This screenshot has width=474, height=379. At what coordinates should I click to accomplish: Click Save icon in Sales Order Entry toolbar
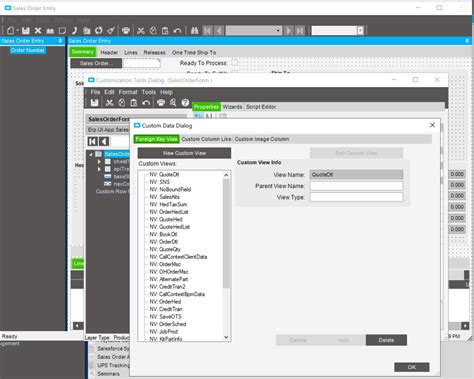pos(25,31)
